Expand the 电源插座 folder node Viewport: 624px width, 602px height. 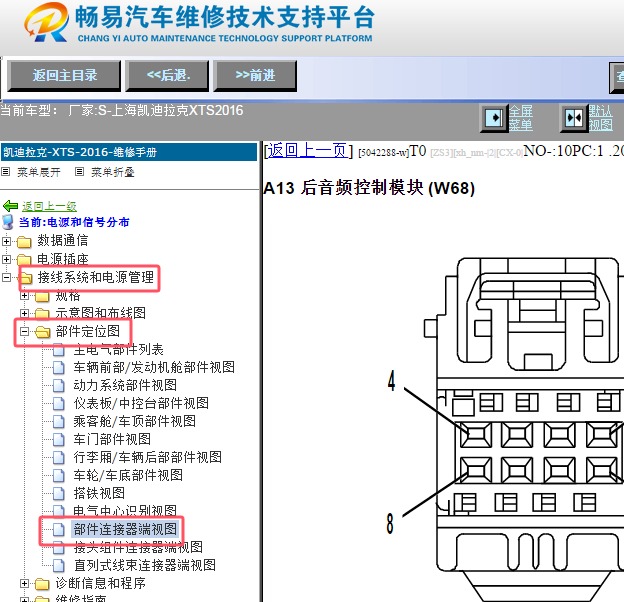tap(6, 259)
